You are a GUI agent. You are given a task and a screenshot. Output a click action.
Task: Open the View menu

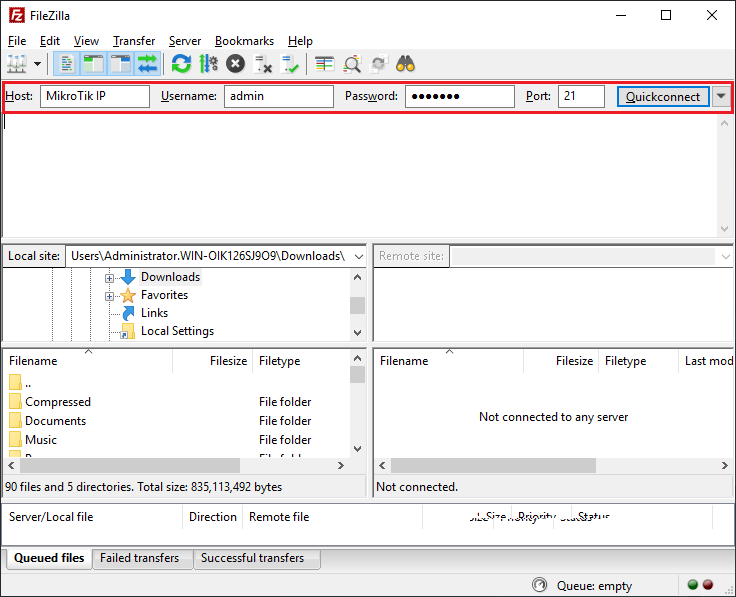click(x=86, y=41)
